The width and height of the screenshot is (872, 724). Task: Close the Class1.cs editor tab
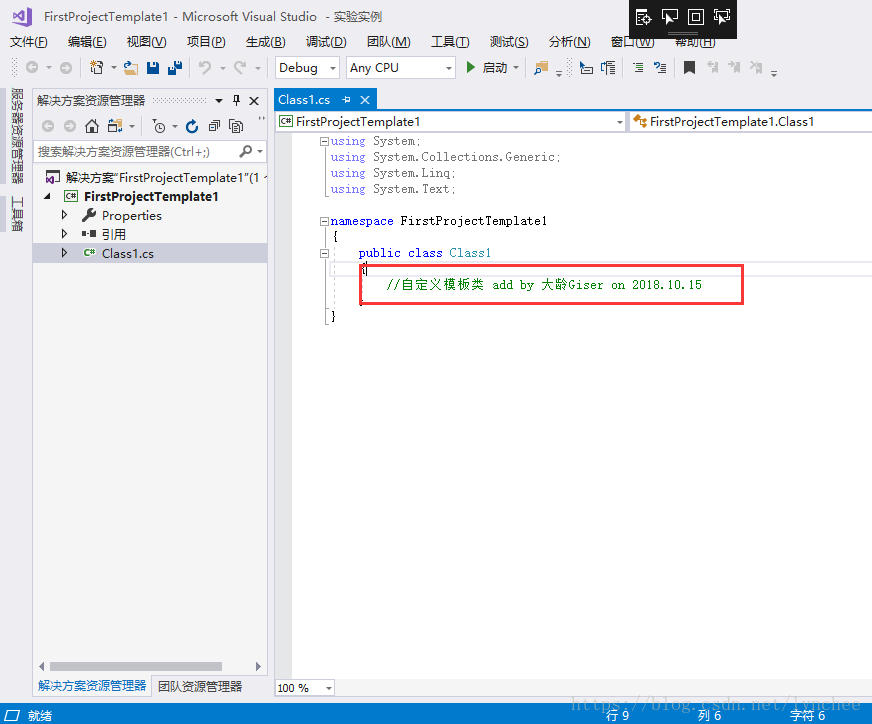(x=365, y=100)
